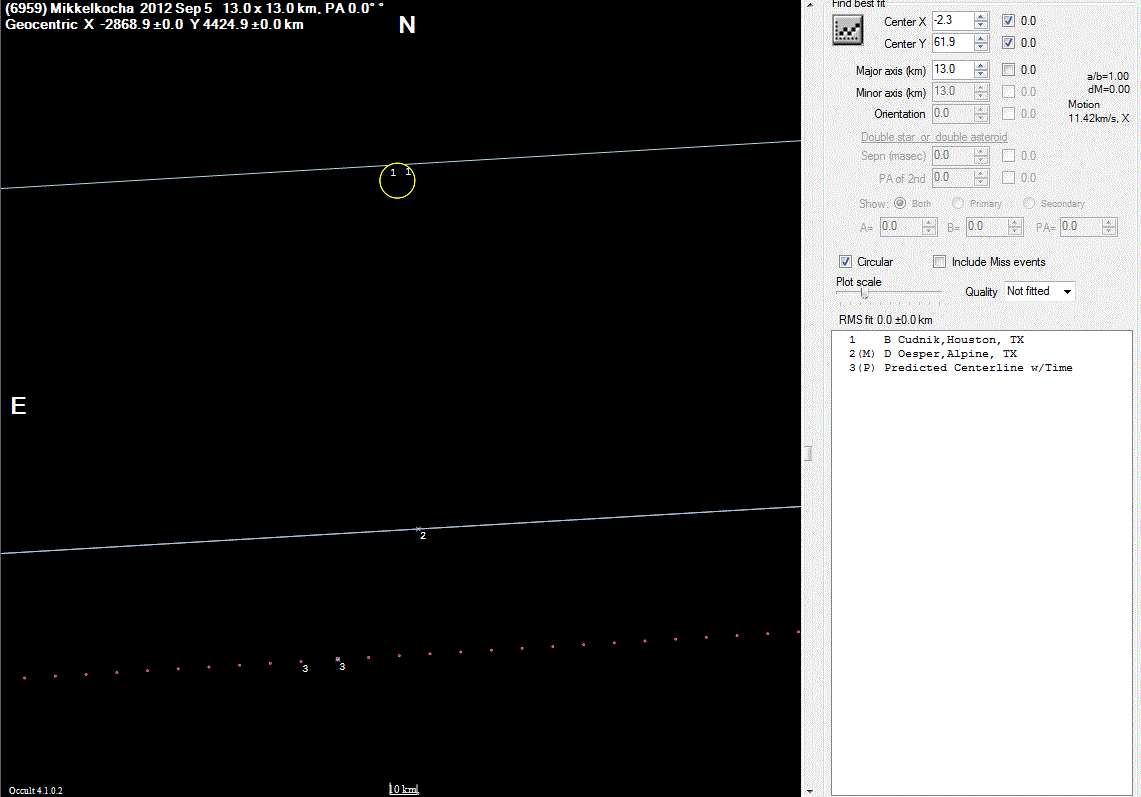Toggle the Center X fit checkbox

[x=1009, y=21]
